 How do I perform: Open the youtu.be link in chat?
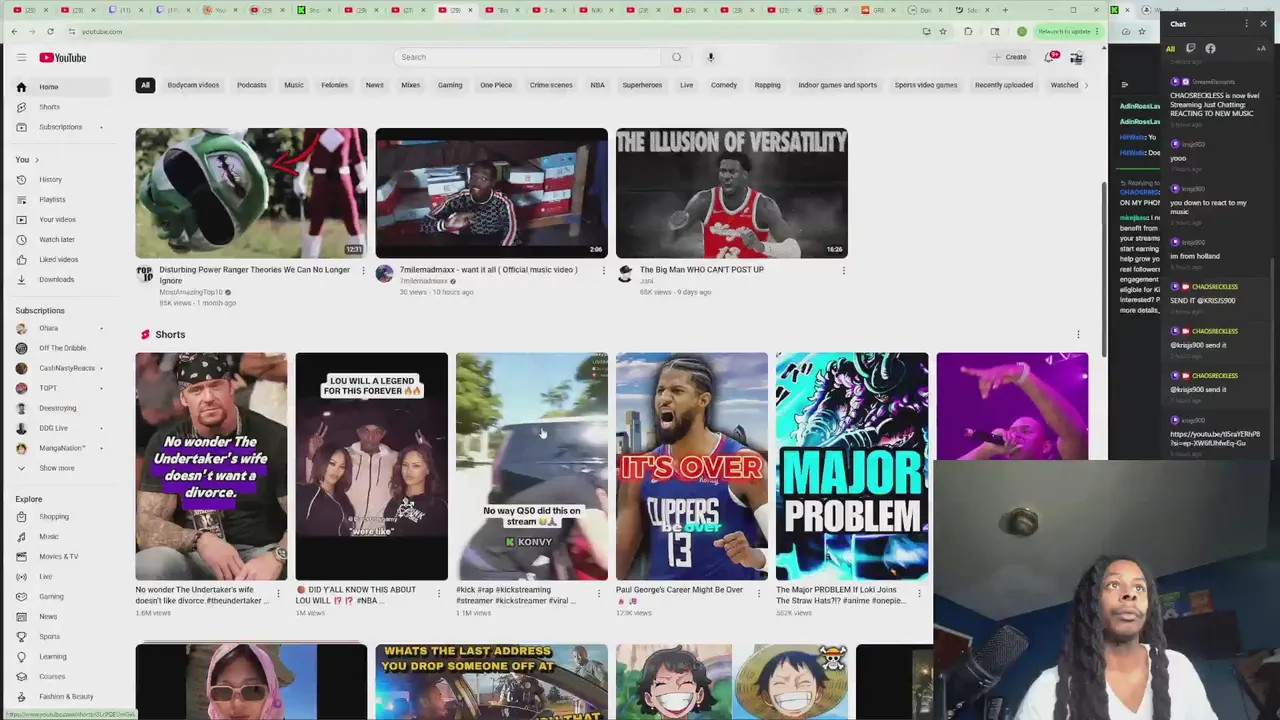click(x=1214, y=438)
